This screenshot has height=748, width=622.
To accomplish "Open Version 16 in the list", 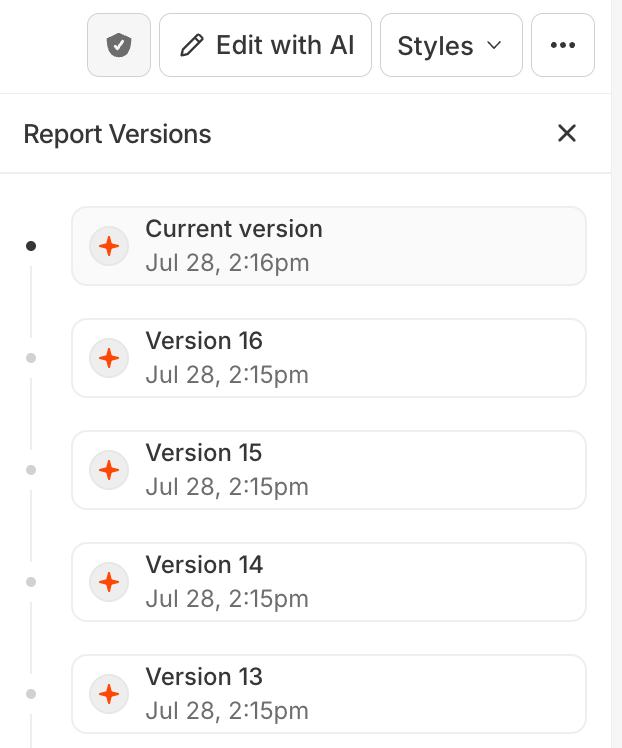I will [x=329, y=358].
